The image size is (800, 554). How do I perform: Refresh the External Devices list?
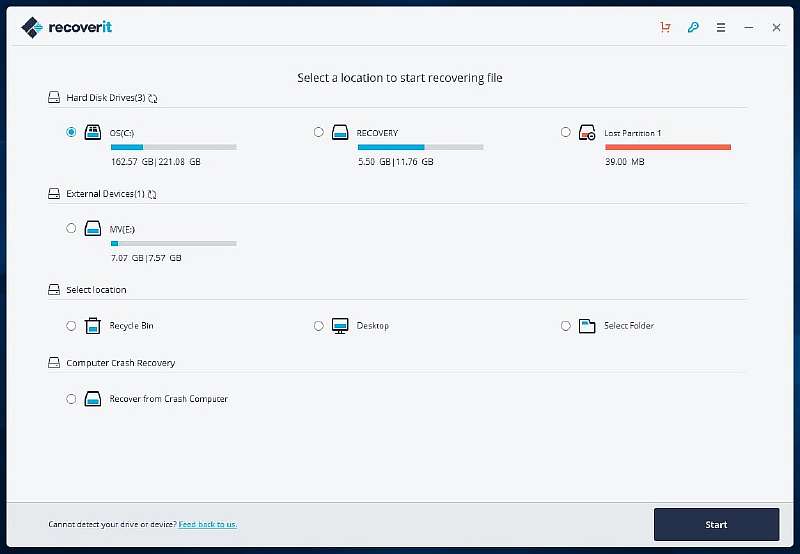(152, 194)
